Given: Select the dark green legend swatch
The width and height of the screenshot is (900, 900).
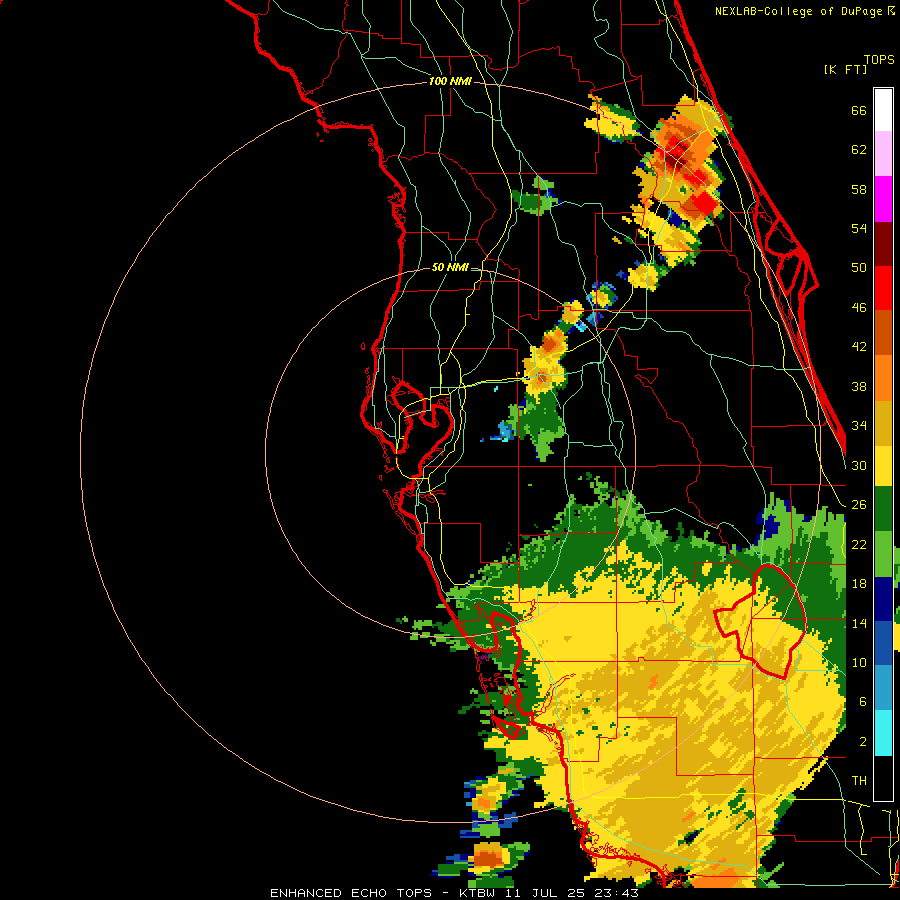Looking at the screenshot, I should pos(883,509).
